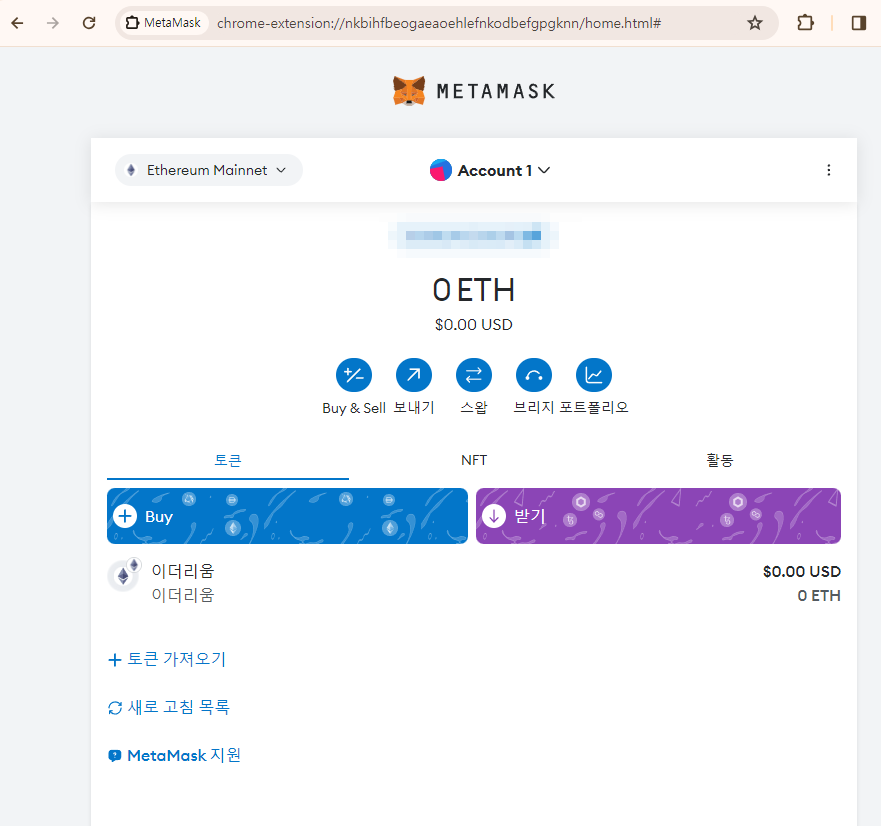Click the blurred wallet address to copy
Image resolution: width=881 pixels, height=826 pixels.
tap(473, 236)
